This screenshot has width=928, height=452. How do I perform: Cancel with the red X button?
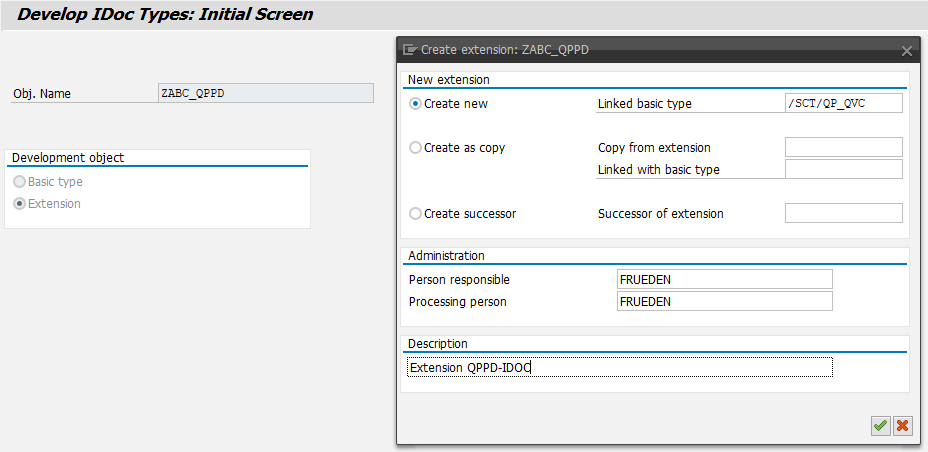pos(903,426)
